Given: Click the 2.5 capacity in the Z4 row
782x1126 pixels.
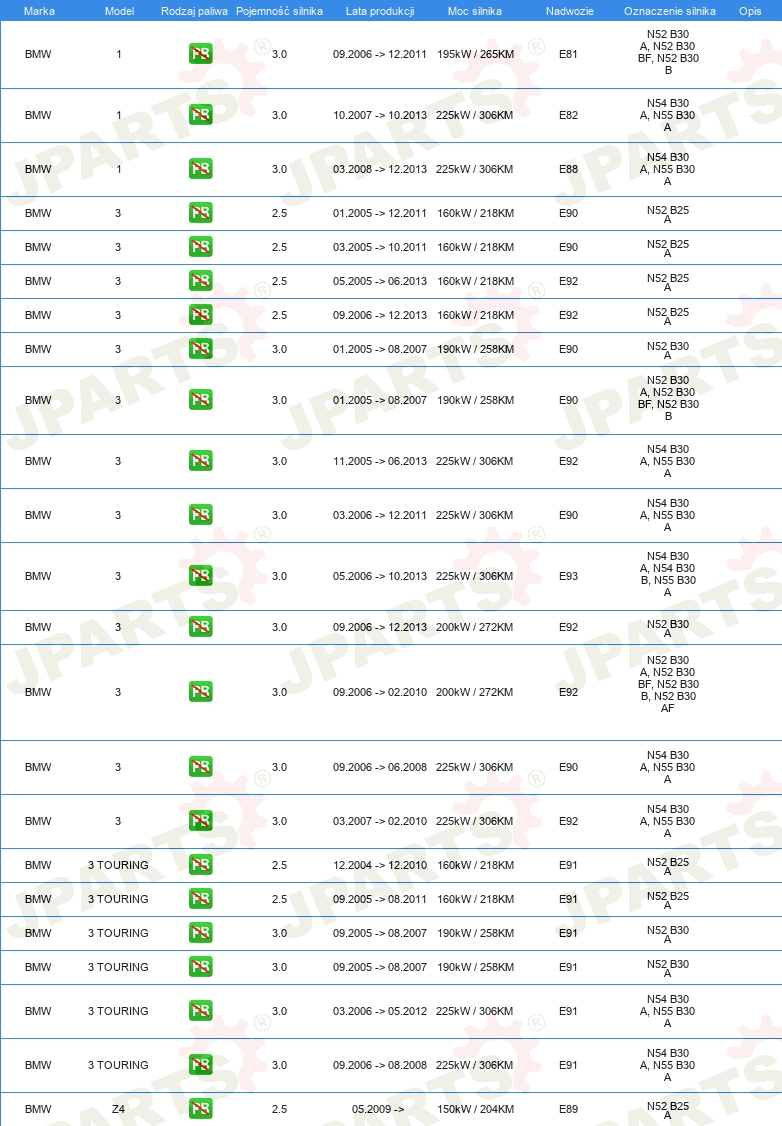Looking at the screenshot, I should [279, 1109].
